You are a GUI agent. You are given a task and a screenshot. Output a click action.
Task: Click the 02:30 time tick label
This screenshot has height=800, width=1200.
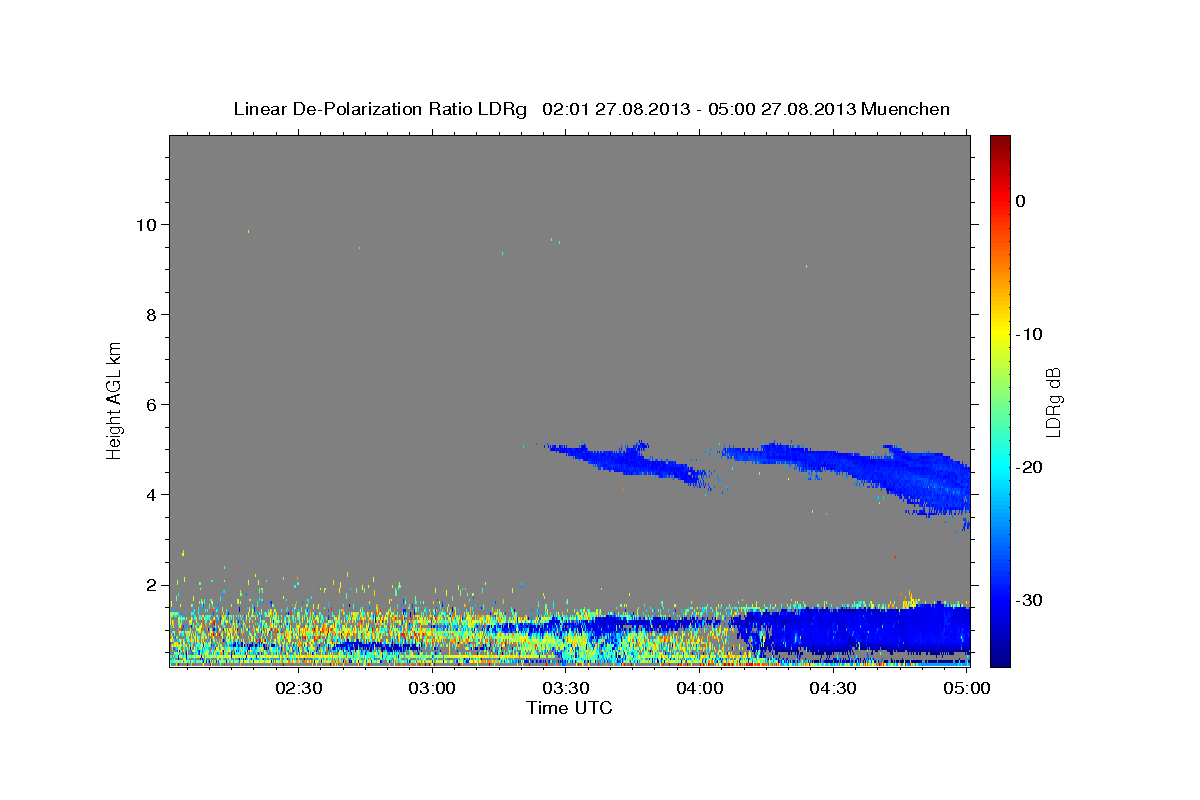tap(299, 688)
